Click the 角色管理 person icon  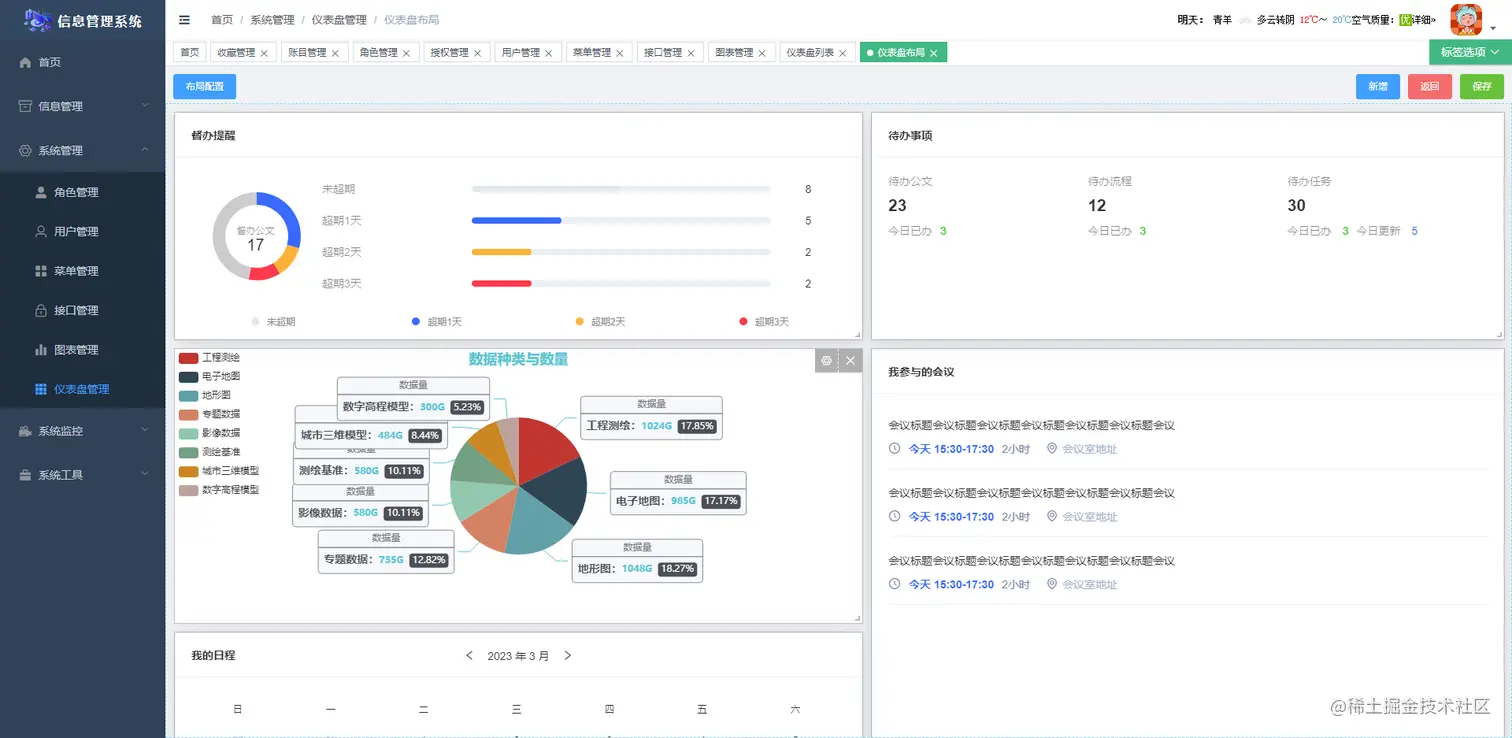(41, 192)
